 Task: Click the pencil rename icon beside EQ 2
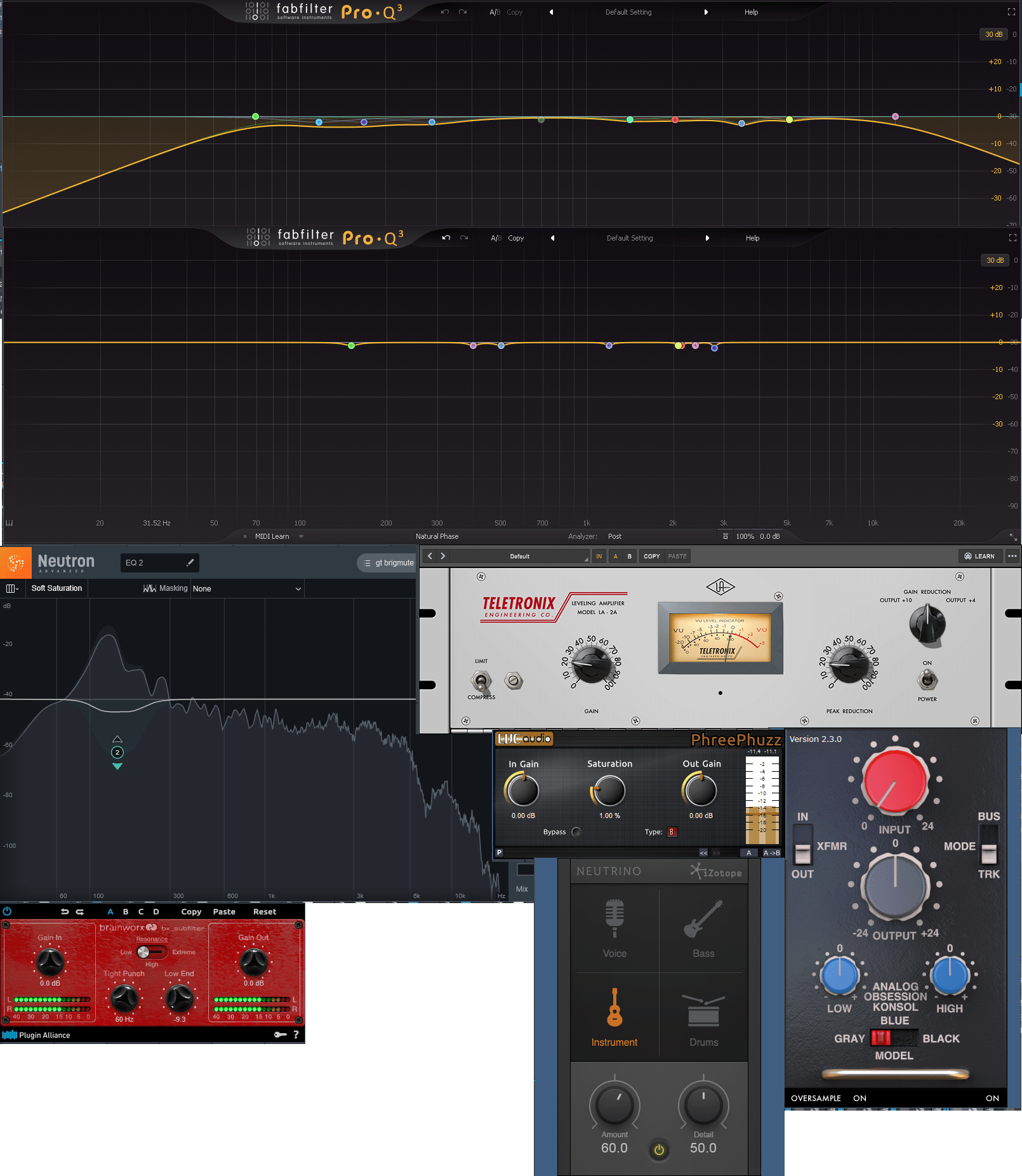click(x=190, y=562)
